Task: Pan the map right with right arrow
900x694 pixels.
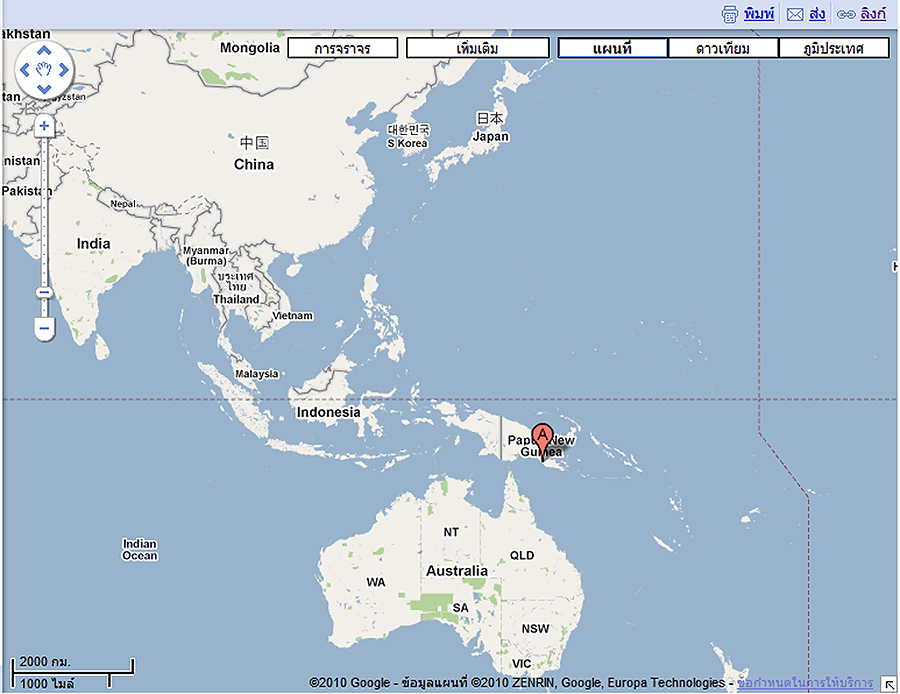Action: (63, 70)
